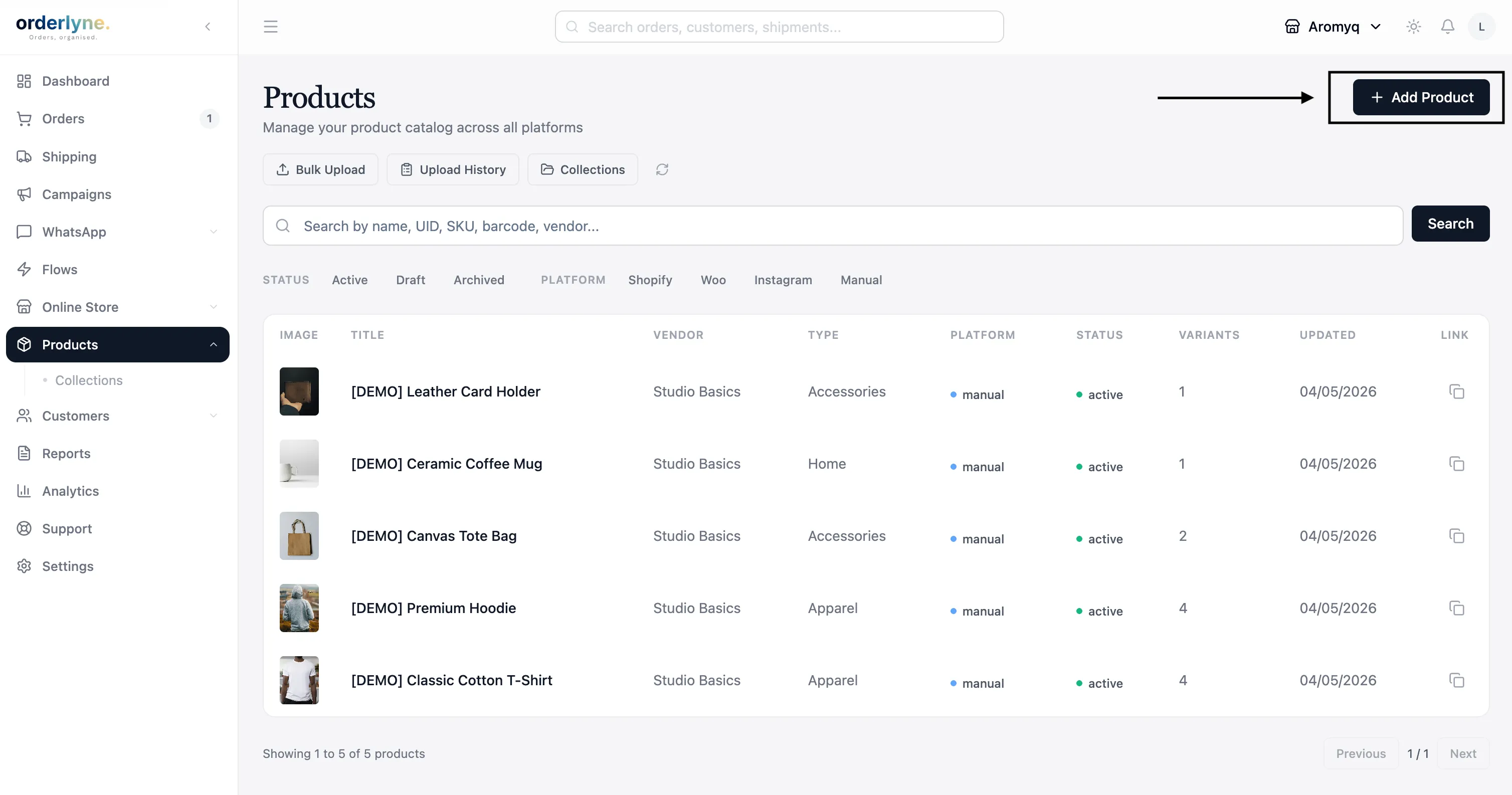Filter by Shopify platform

click(x=650, y=280)
